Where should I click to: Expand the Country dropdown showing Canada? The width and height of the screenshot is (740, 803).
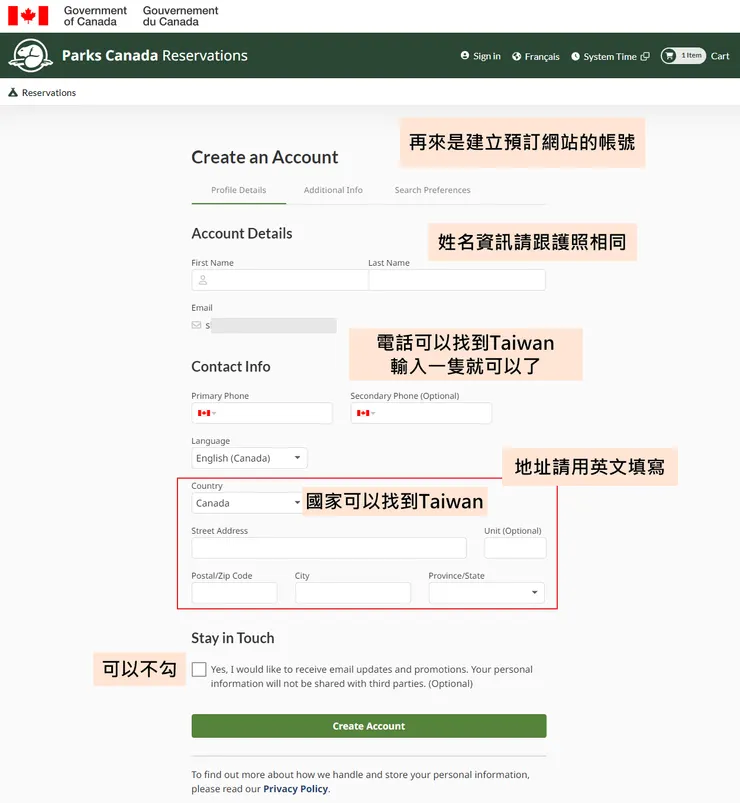click(x=247, y=503)
